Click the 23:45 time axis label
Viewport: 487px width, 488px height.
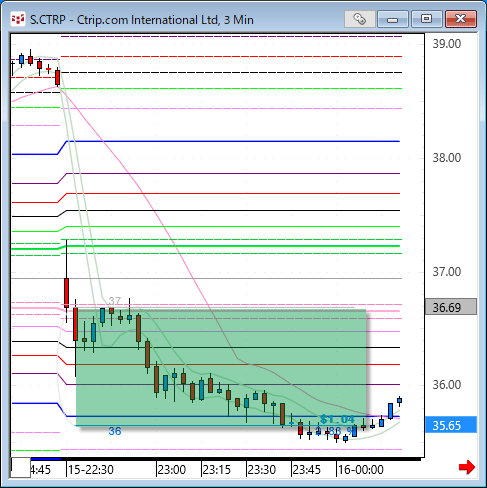[x=307, y=470]
